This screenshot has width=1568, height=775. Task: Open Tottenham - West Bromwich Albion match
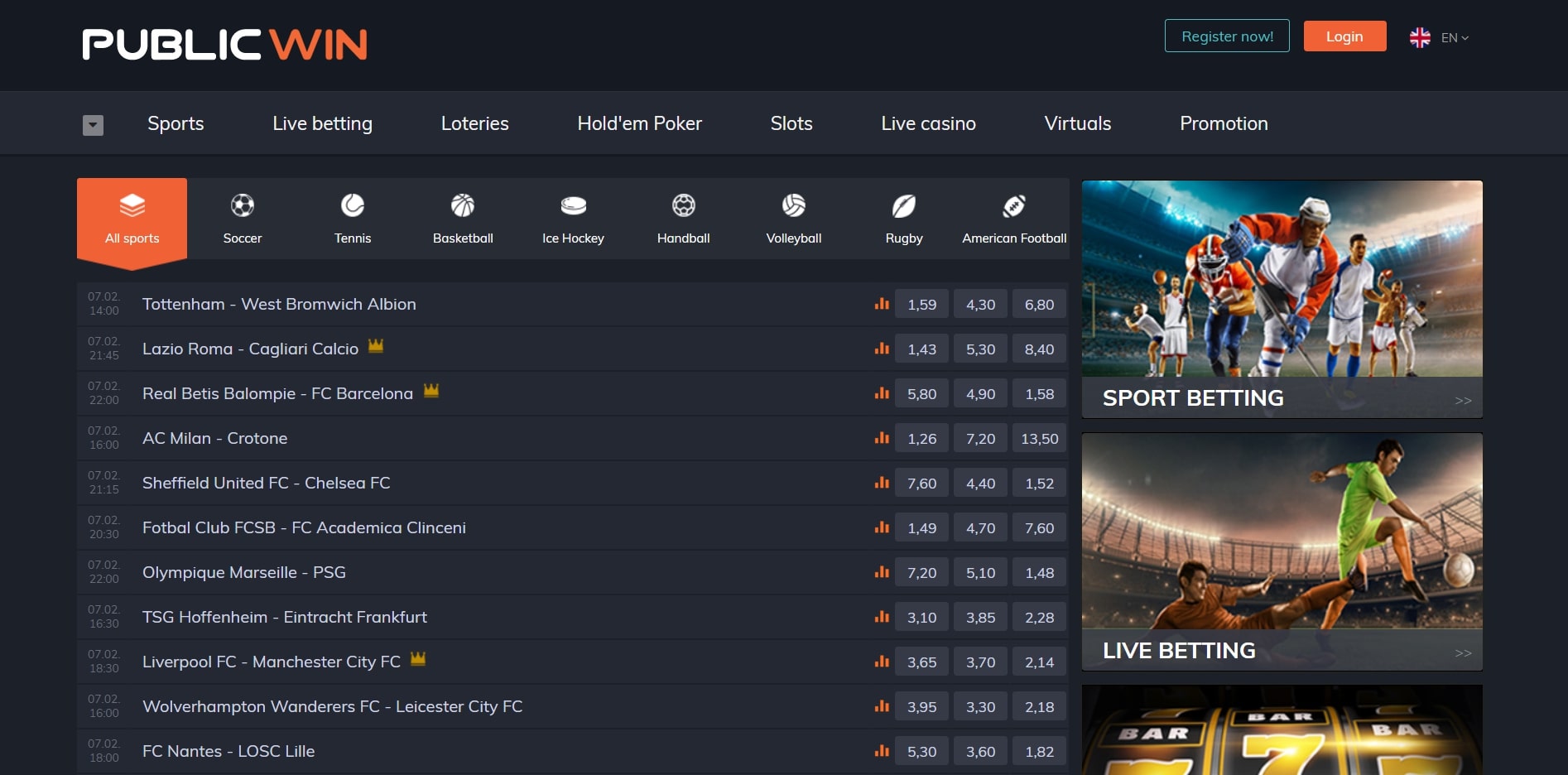click(279, 304)
